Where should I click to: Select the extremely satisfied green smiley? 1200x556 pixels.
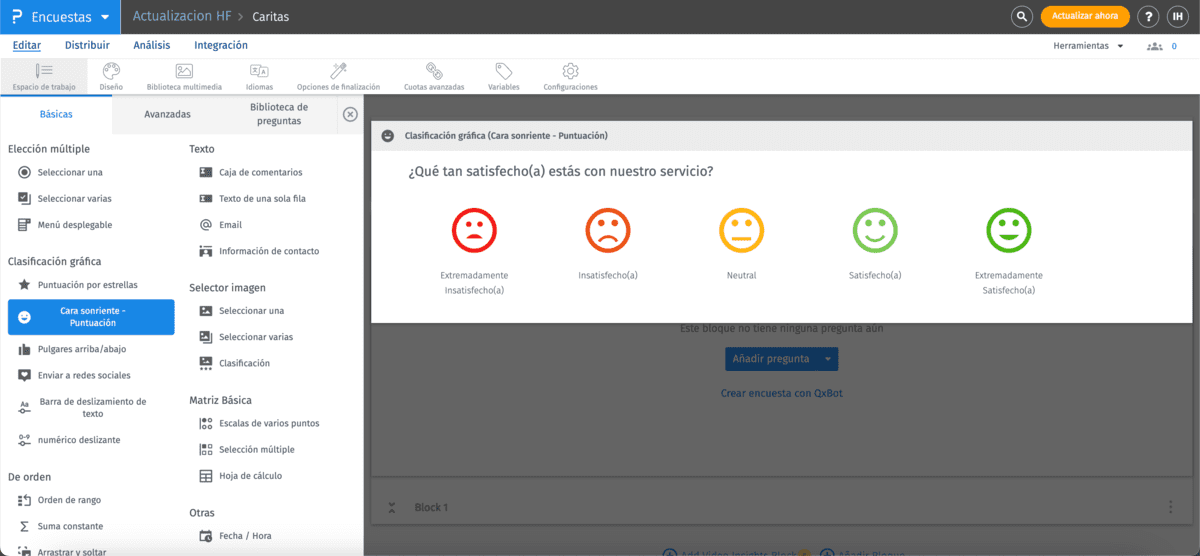(x=1009, y=231)
